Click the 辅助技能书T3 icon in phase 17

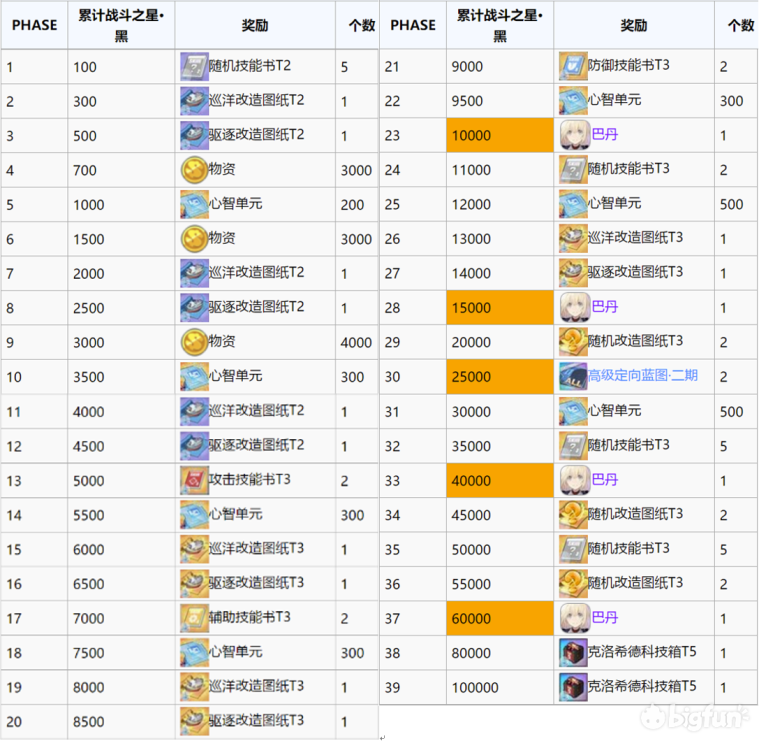(194, 618)
